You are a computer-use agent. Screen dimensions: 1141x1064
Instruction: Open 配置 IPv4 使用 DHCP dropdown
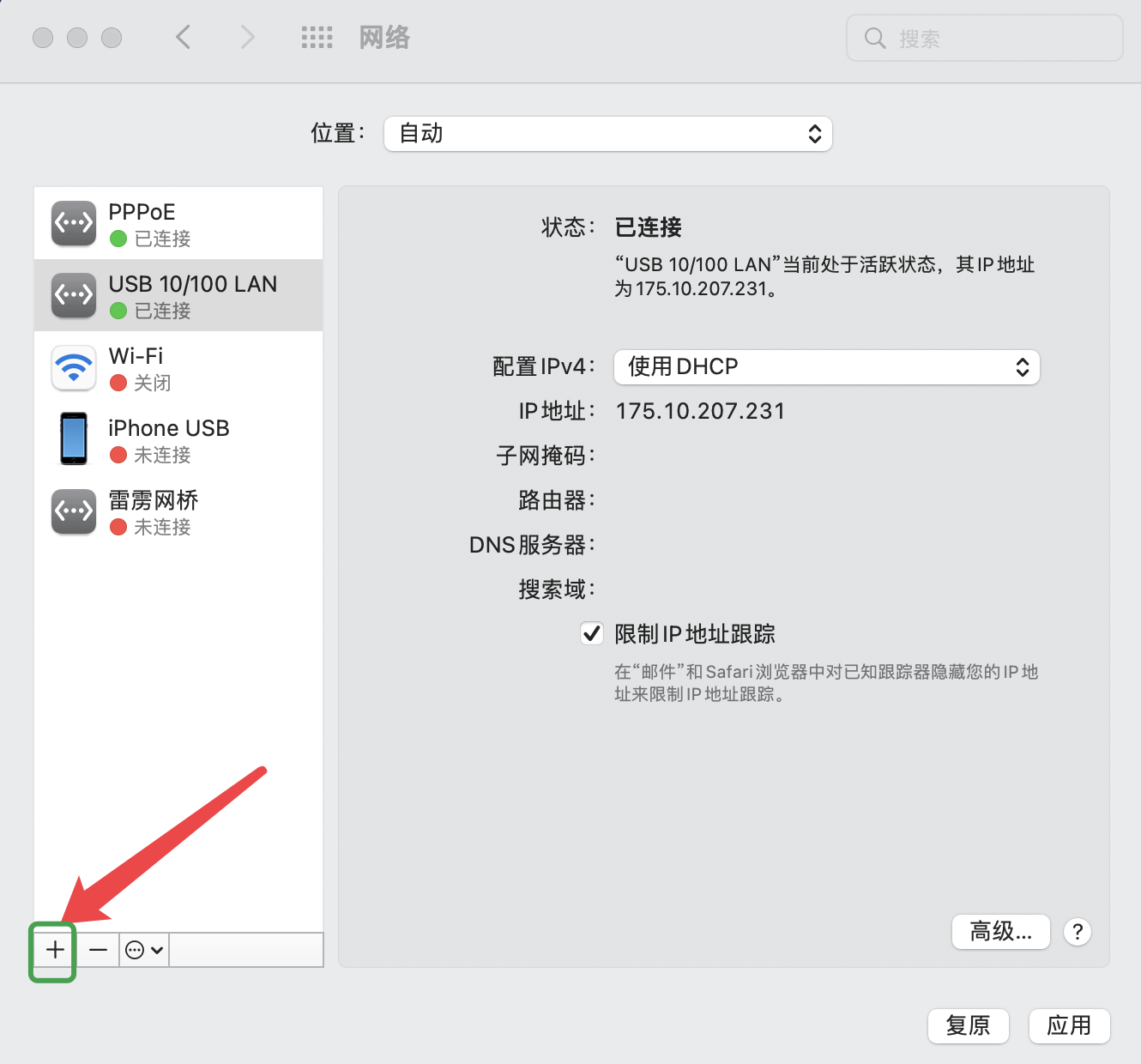click(827, 367)
